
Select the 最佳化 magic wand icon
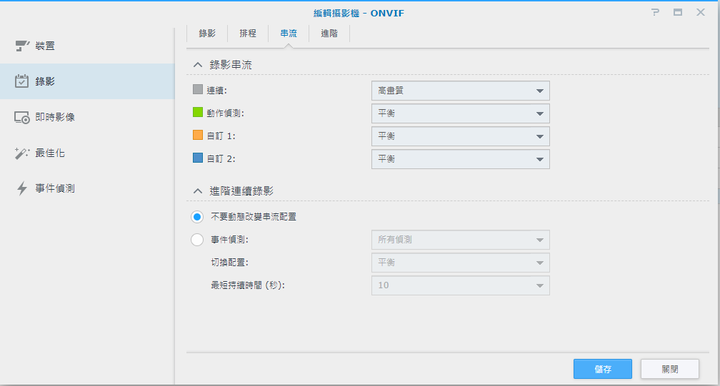[22, 153]
